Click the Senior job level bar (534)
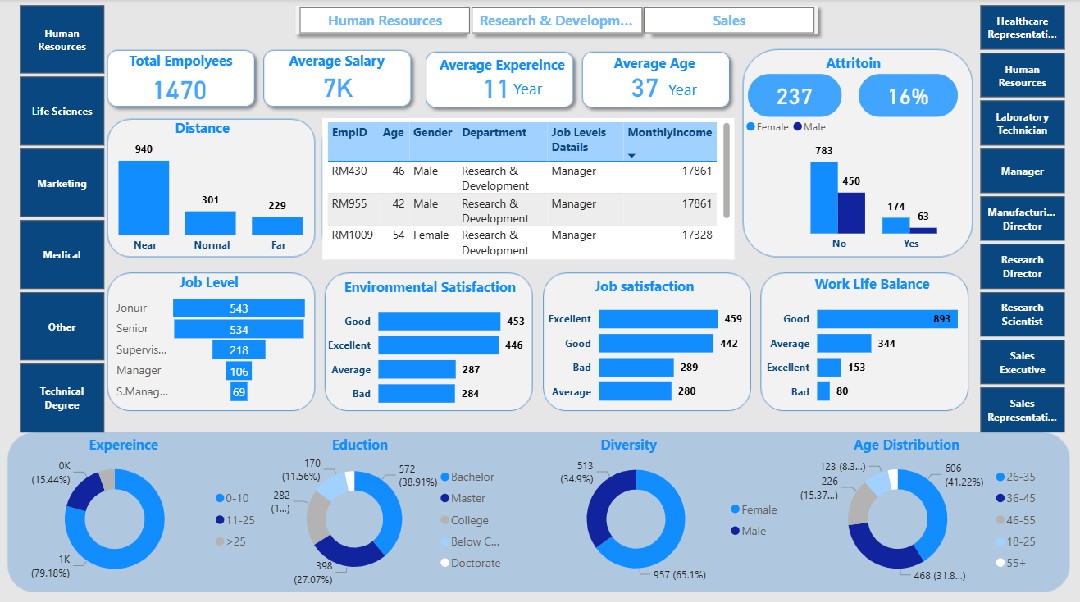The width and height of the screenshot is (1080, 602). pyautogui.click(x=238, y=329)
